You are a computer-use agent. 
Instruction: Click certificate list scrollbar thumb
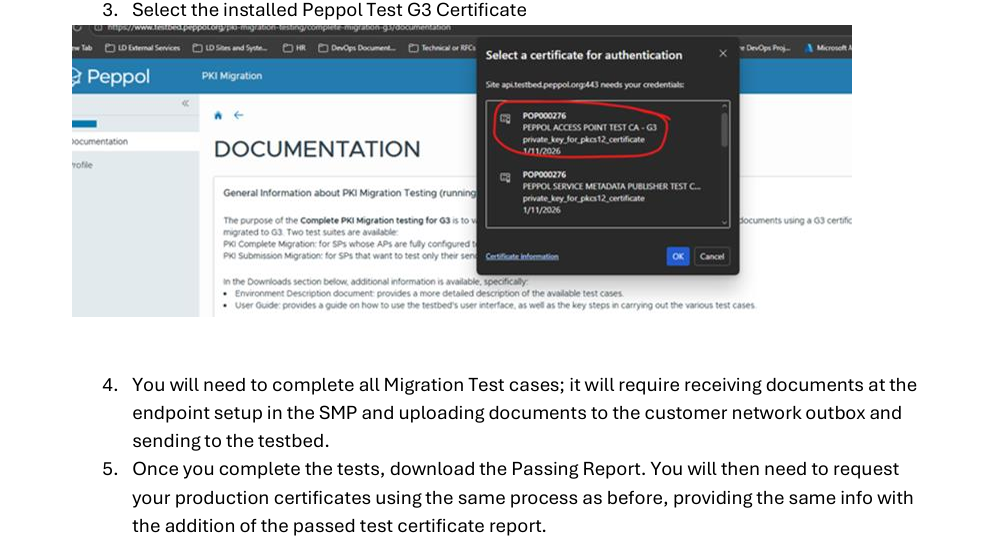pos(724,130)
